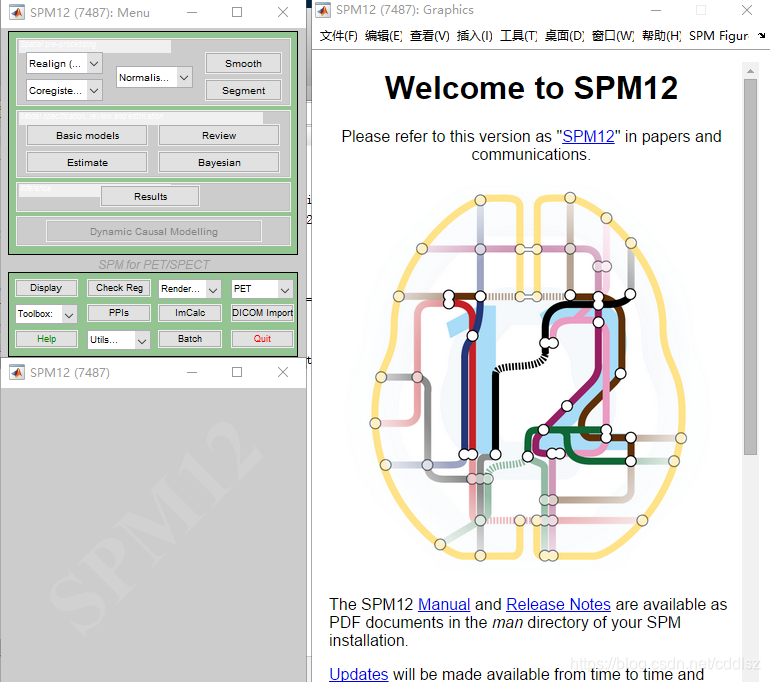Open the Release Notes link
770x682 pixels.
(x=558, y=604)
